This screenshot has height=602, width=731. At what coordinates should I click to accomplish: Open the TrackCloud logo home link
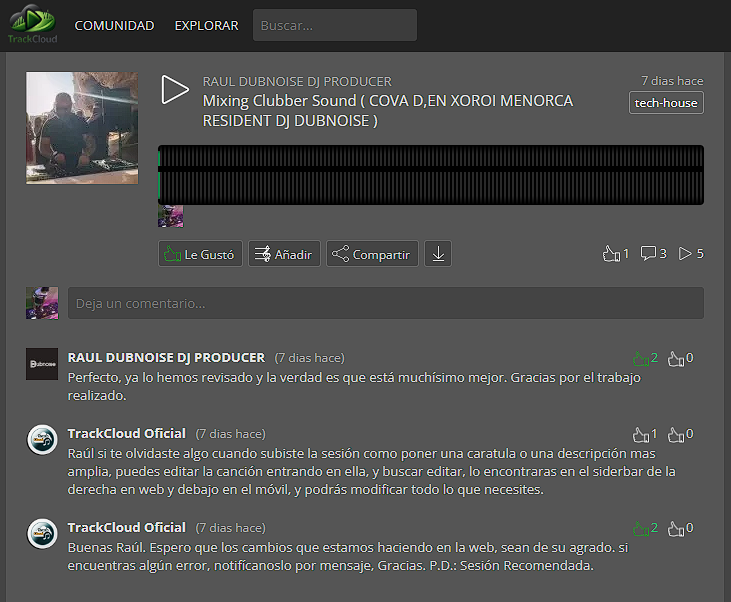pos(32,24)
